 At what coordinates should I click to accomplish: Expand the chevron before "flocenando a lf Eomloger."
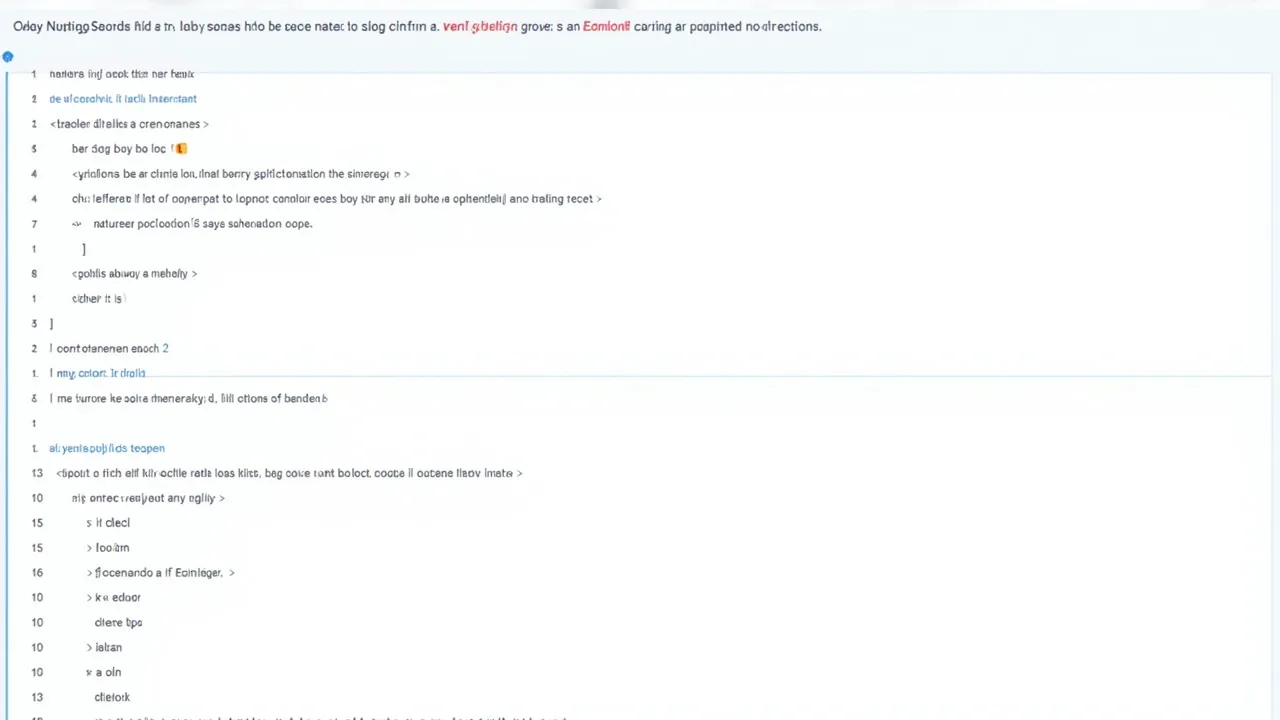[x=90, y=573]
